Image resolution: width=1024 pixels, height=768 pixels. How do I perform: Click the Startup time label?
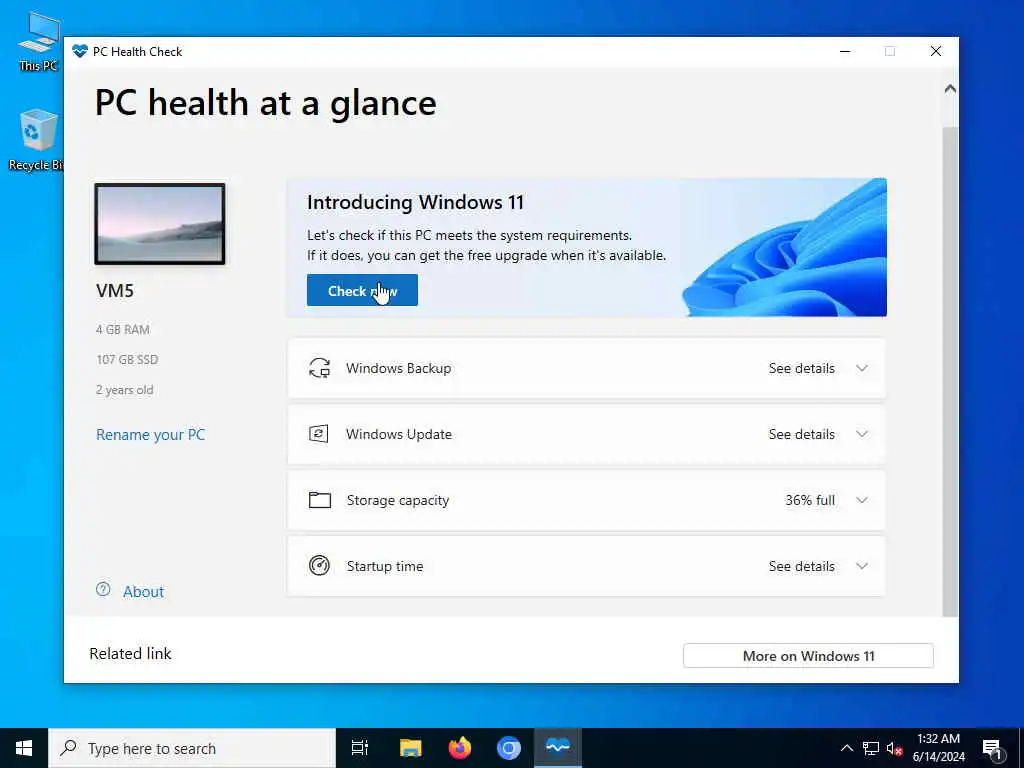[385, 566]
